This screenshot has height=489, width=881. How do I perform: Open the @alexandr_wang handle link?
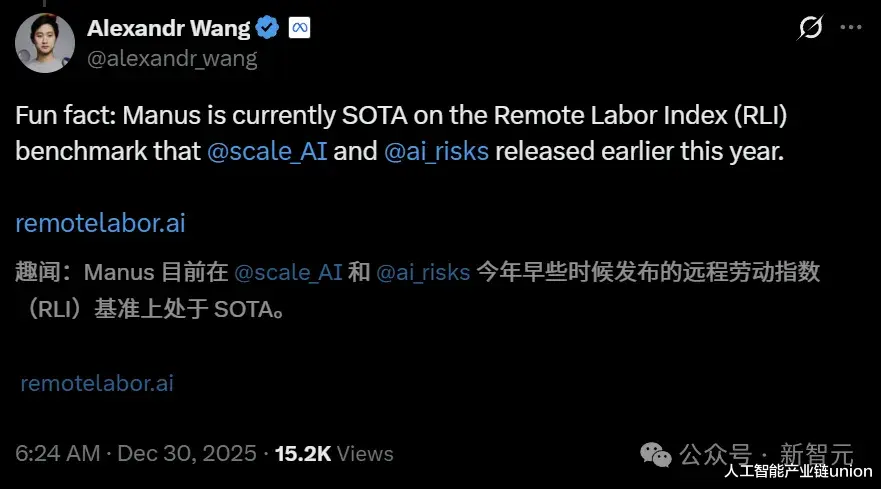pyautogui.click(x=172, y=59)
